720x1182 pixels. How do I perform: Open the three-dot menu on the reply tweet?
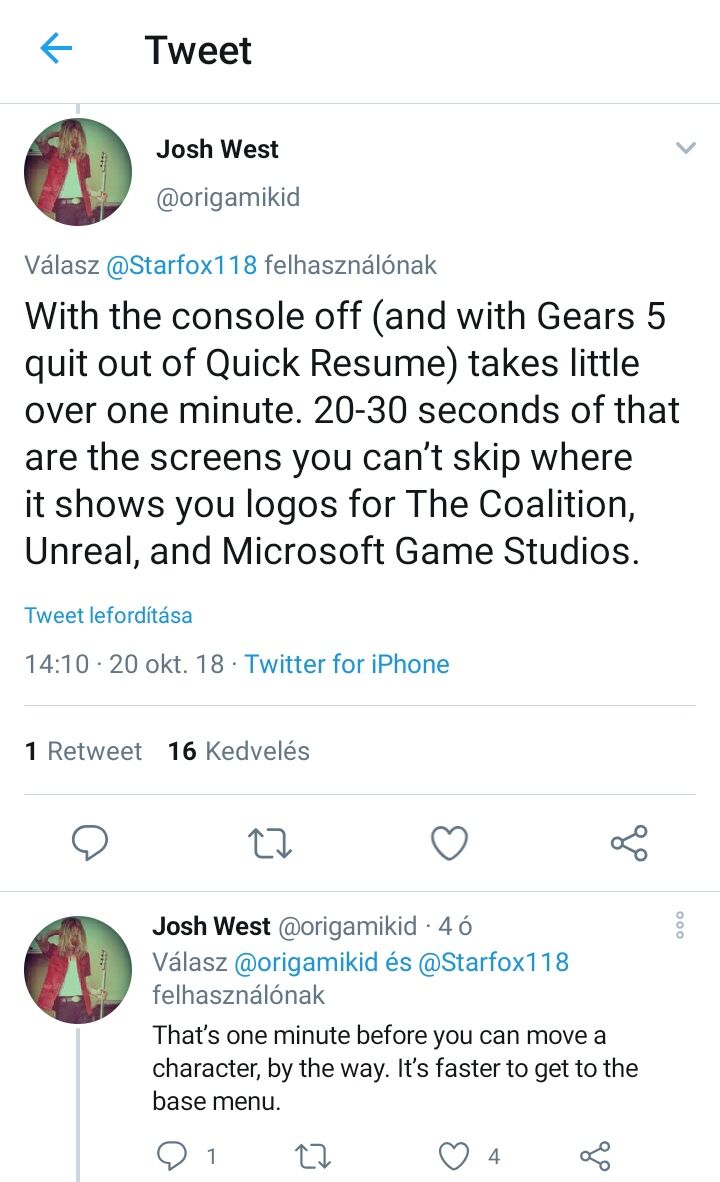680,926
